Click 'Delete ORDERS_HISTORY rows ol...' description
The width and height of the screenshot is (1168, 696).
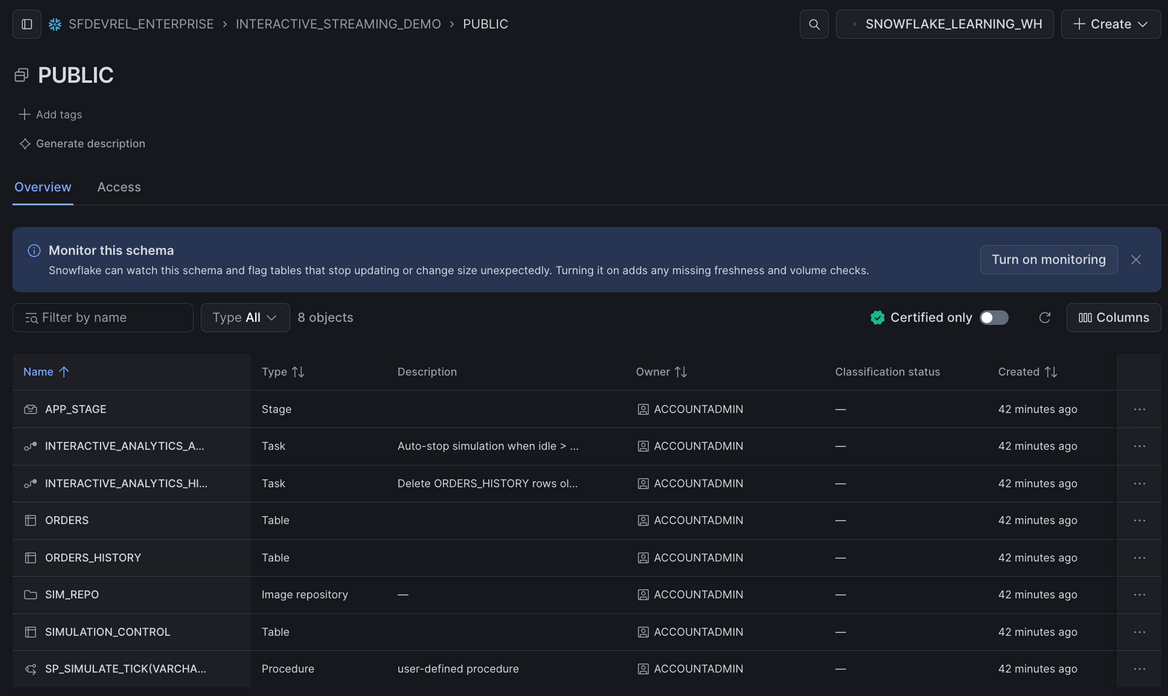(x=487, y=484)
